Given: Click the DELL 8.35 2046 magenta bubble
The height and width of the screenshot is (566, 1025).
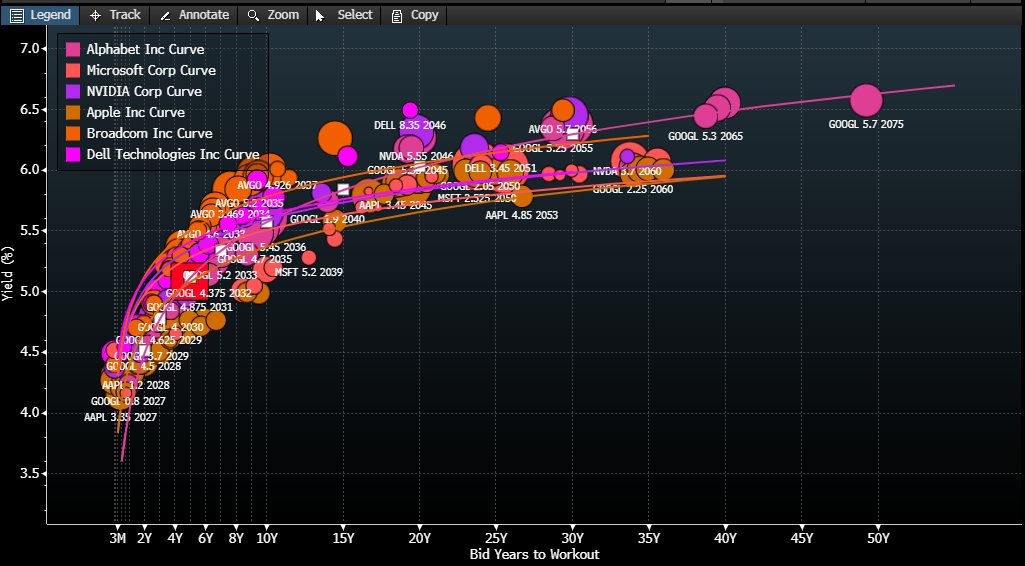Looking at the screenshot, I should 410,109.
